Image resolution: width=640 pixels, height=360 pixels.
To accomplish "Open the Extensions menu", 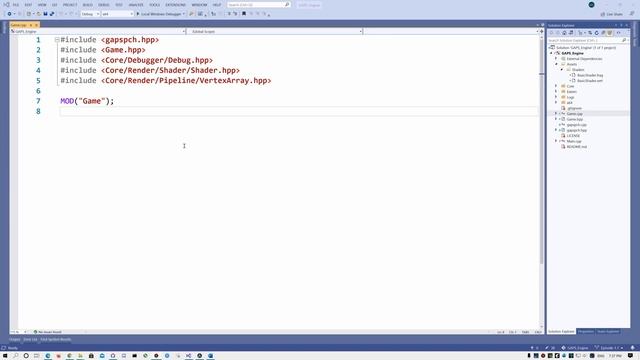I will pyautogui.click(x=176, y=5).
